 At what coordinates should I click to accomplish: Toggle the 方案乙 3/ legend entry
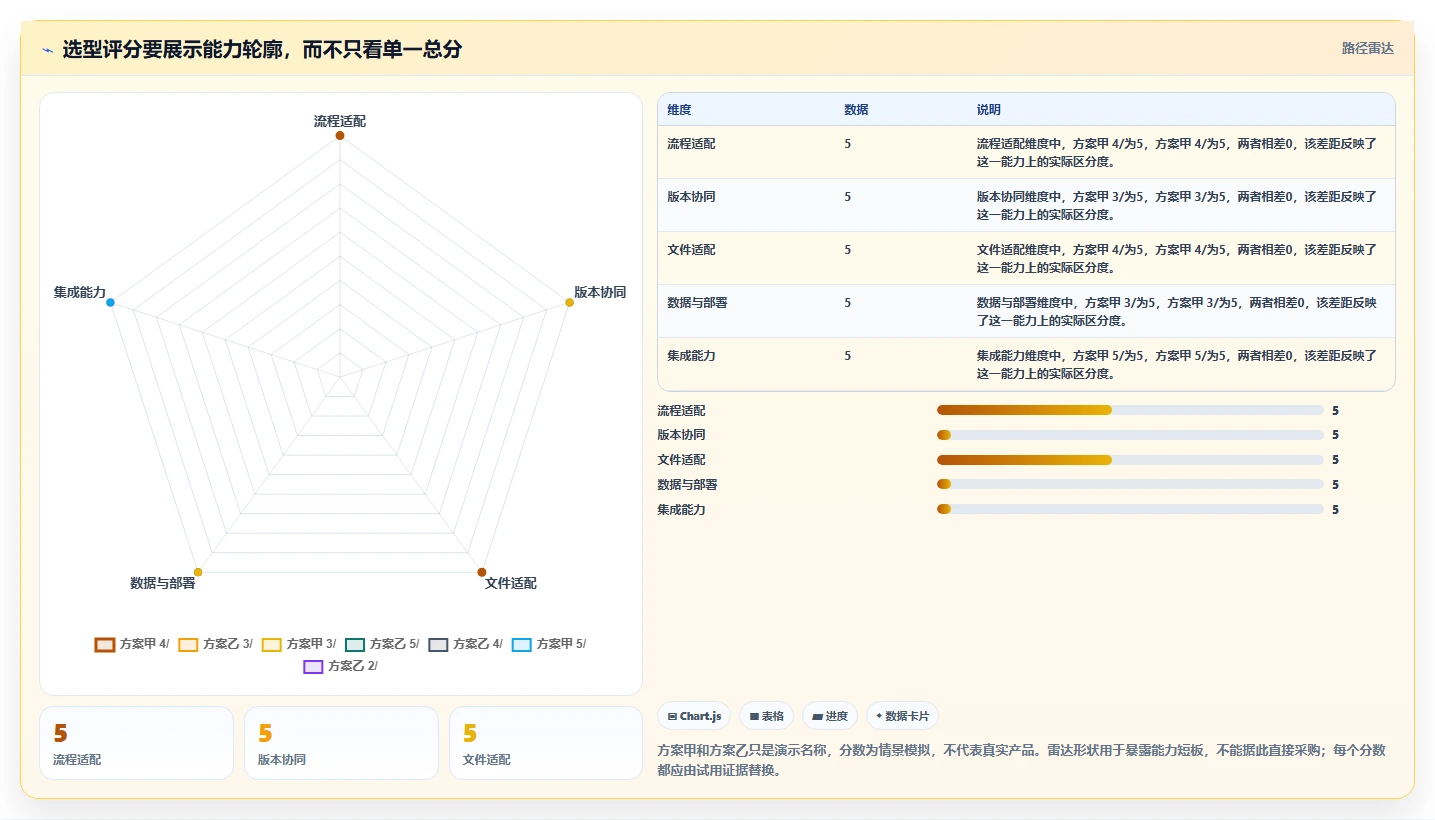[215, 644]
